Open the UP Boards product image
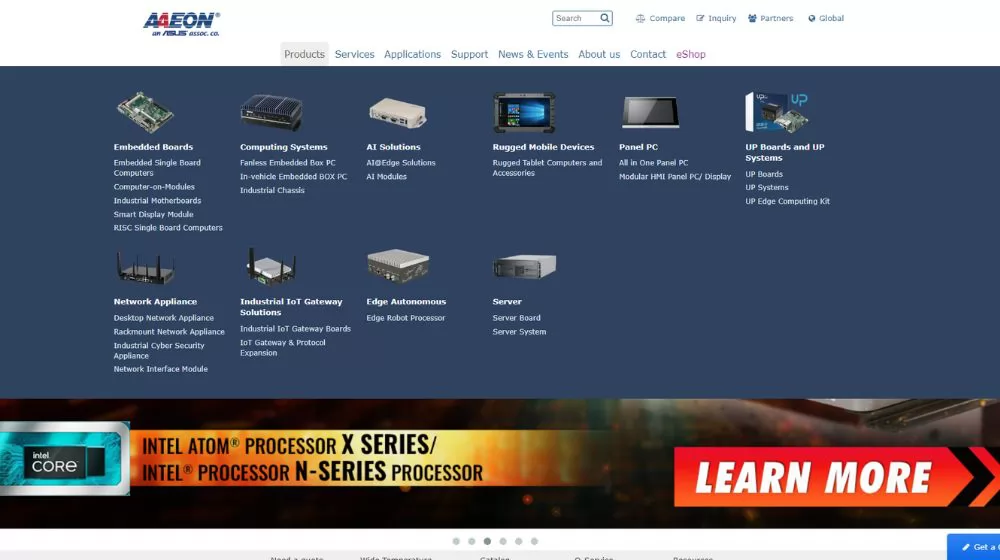 (x=777, y=112)
